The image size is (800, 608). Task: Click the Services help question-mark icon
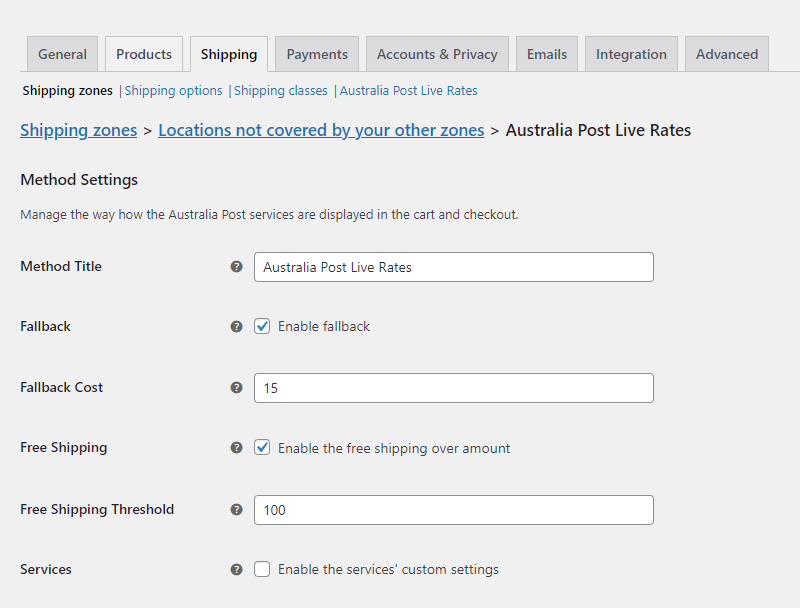tap(236, 570)
